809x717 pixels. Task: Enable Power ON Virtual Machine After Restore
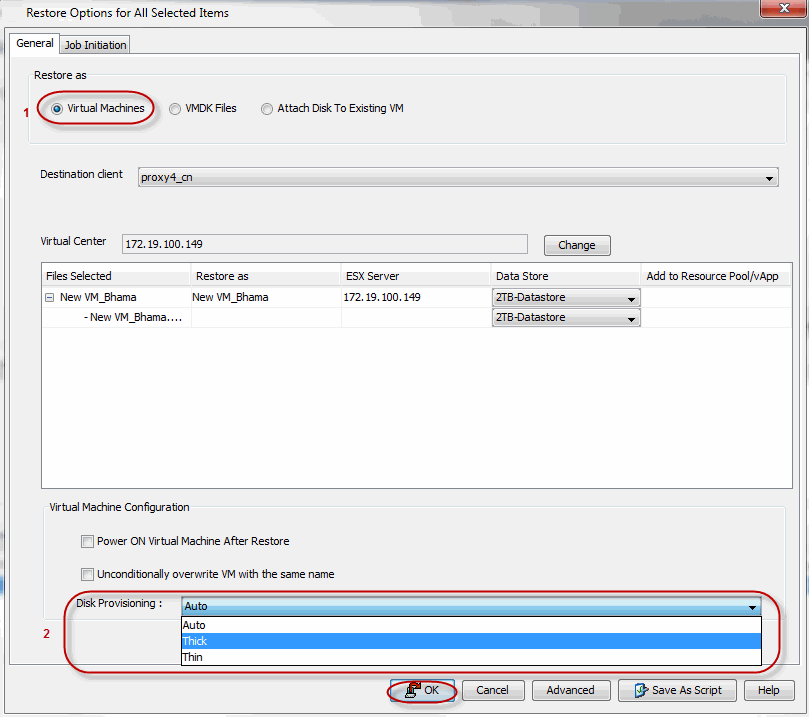(87, 540)
